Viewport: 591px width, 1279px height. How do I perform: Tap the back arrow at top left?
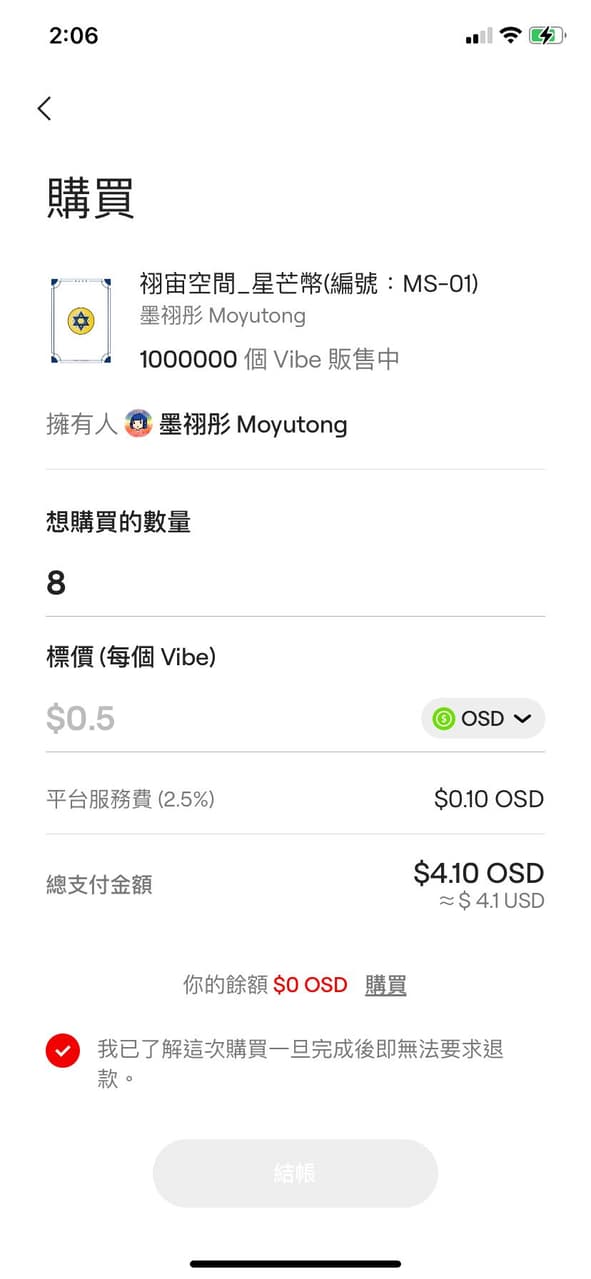coord(44,108)
